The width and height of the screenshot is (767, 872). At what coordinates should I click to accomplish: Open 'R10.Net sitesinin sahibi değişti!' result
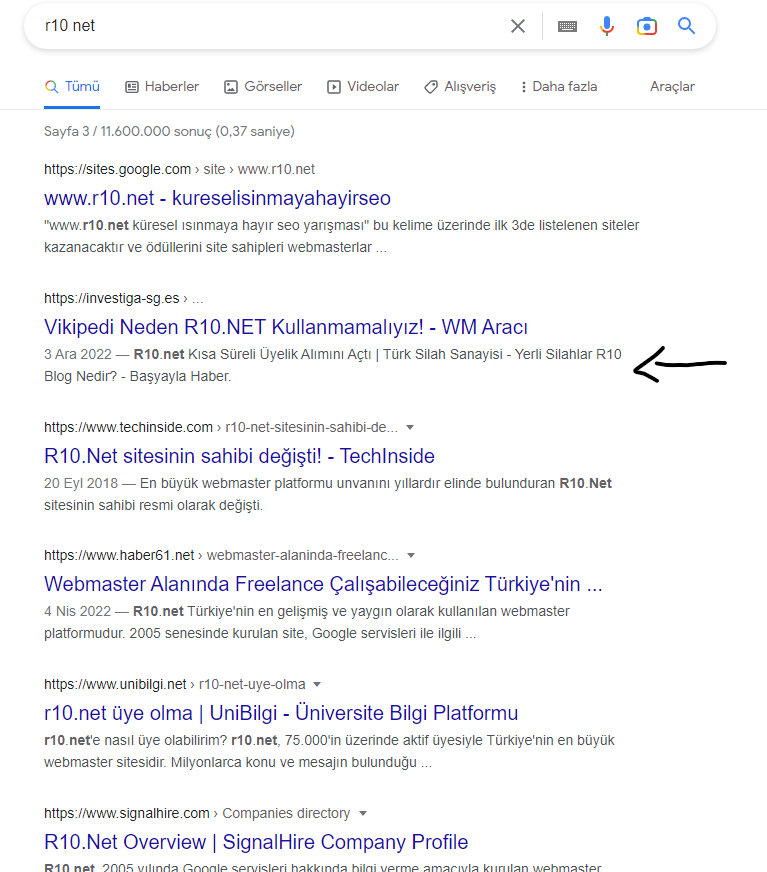click(239, 456)
